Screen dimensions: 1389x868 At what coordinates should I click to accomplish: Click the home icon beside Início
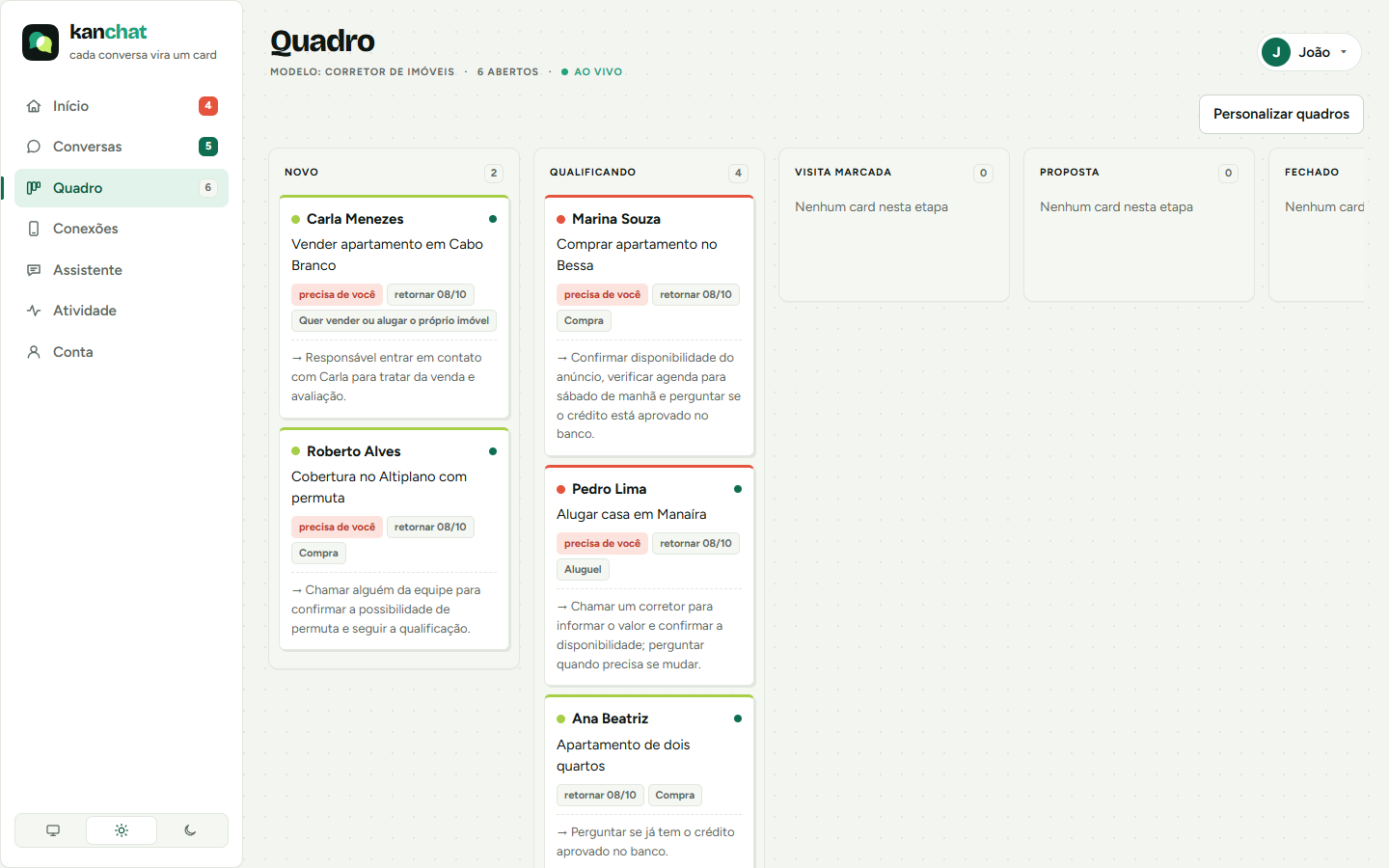tap(34, 106)
